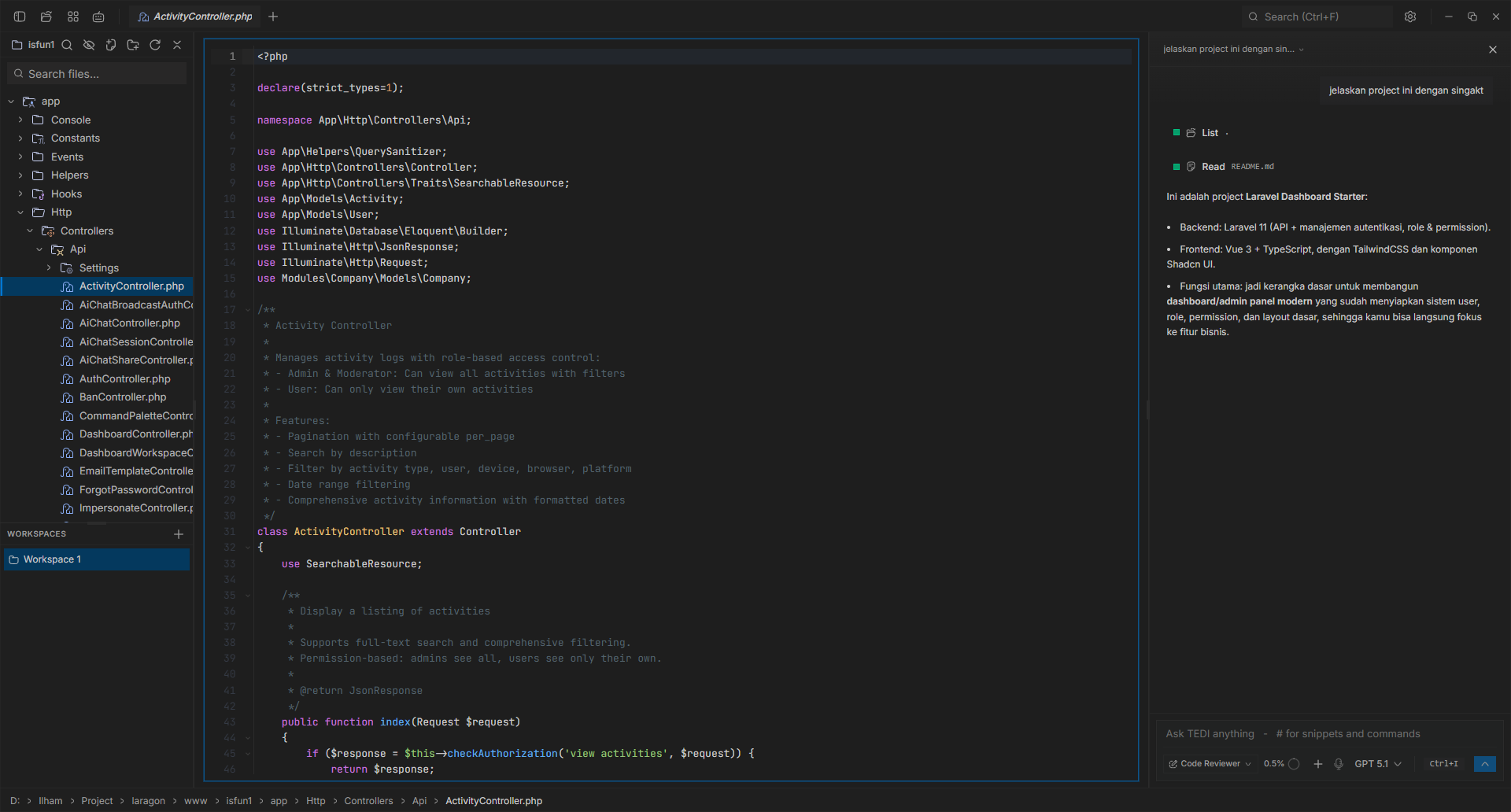The image size is (1511, 812).
Task: Click the List tool call entry
Action: (1203, 133)
